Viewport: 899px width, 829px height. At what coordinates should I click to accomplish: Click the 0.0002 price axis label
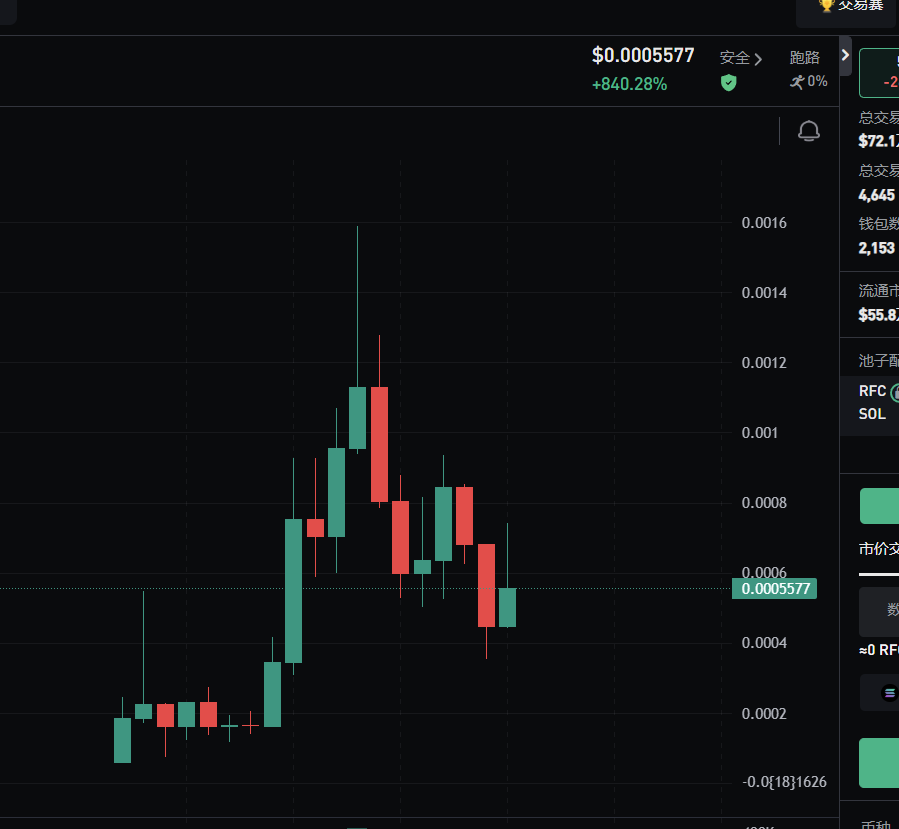click(x=764, y=714)
